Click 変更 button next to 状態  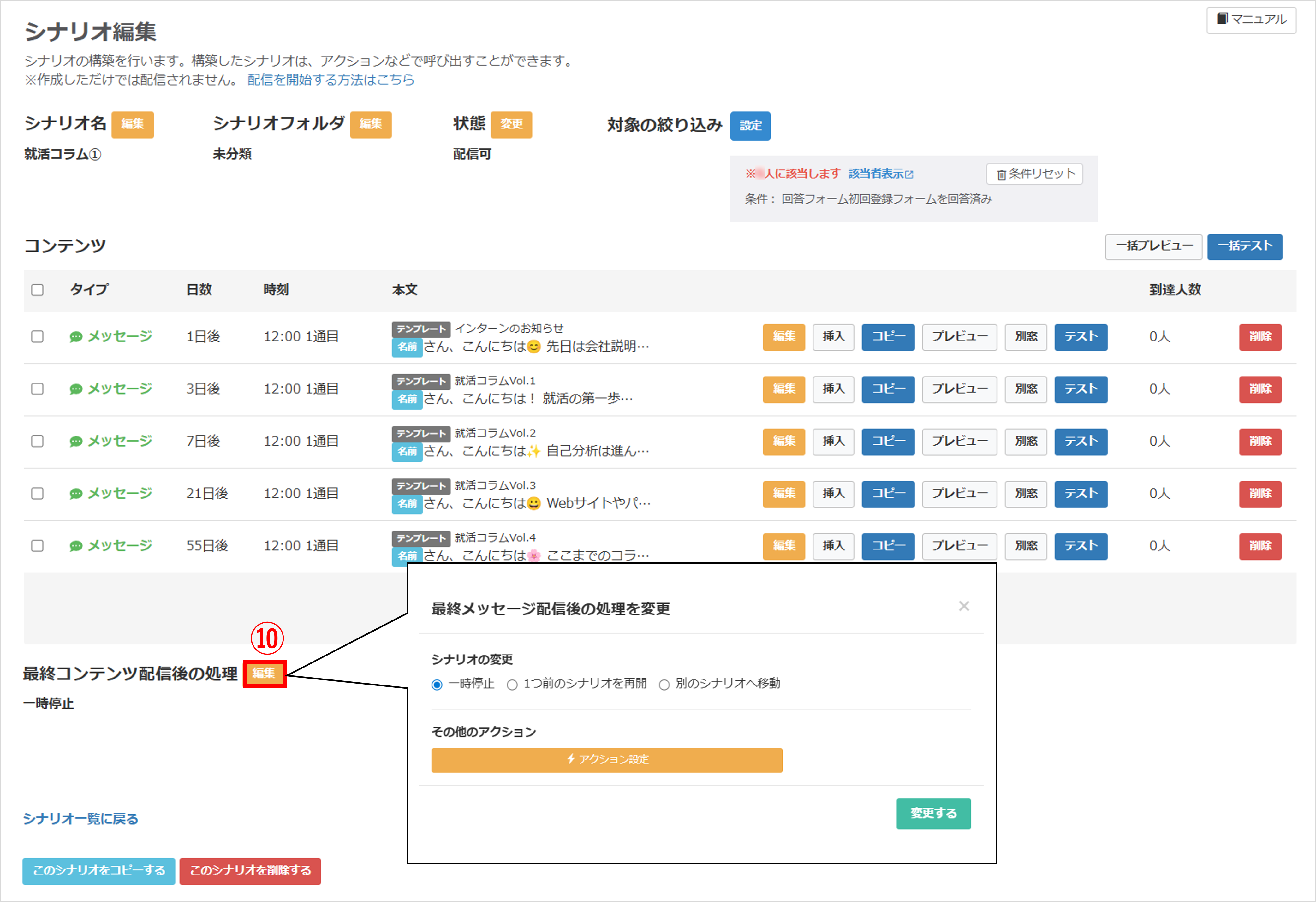click(511, 125)
